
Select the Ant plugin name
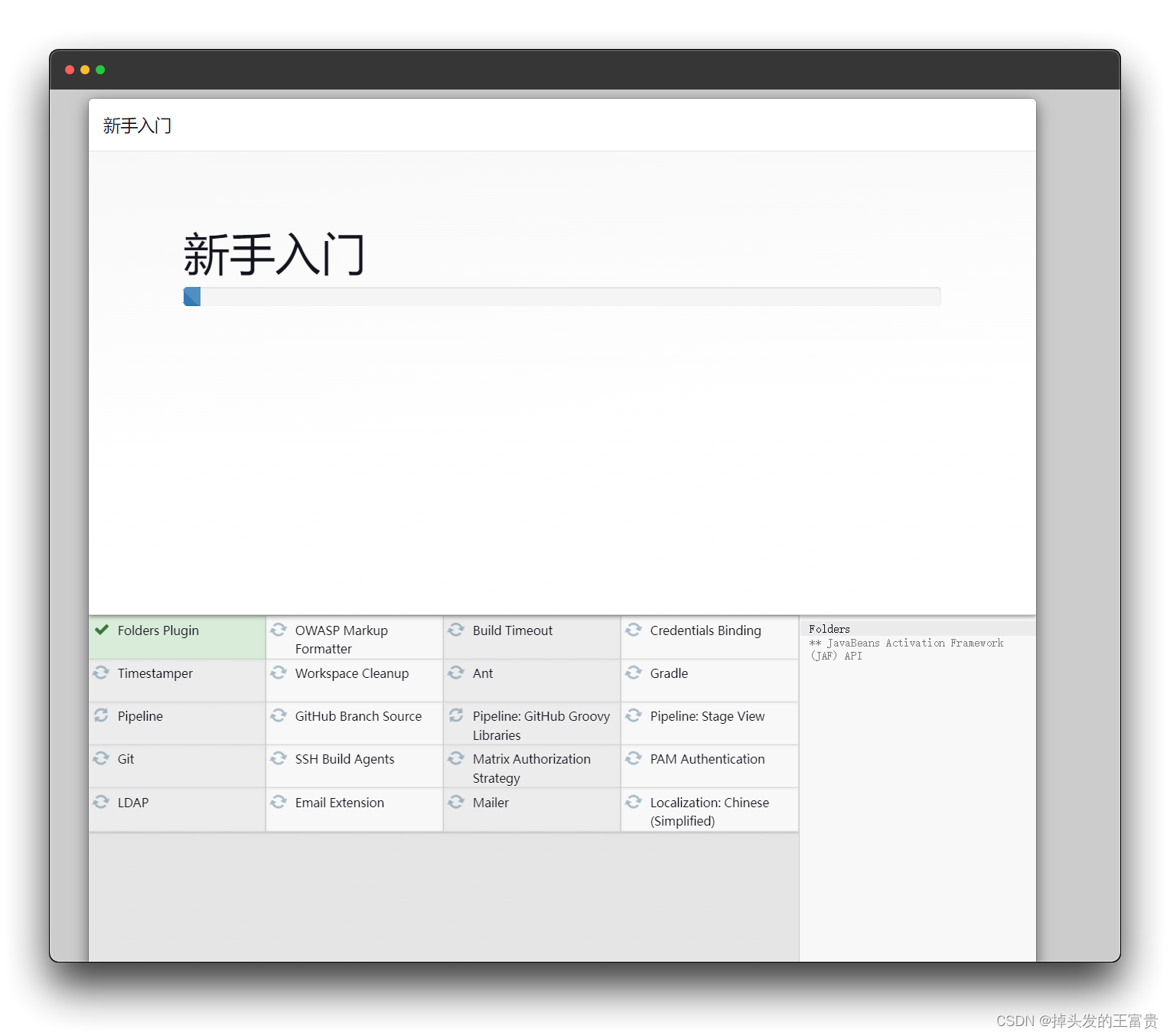(x=483, y=673)
